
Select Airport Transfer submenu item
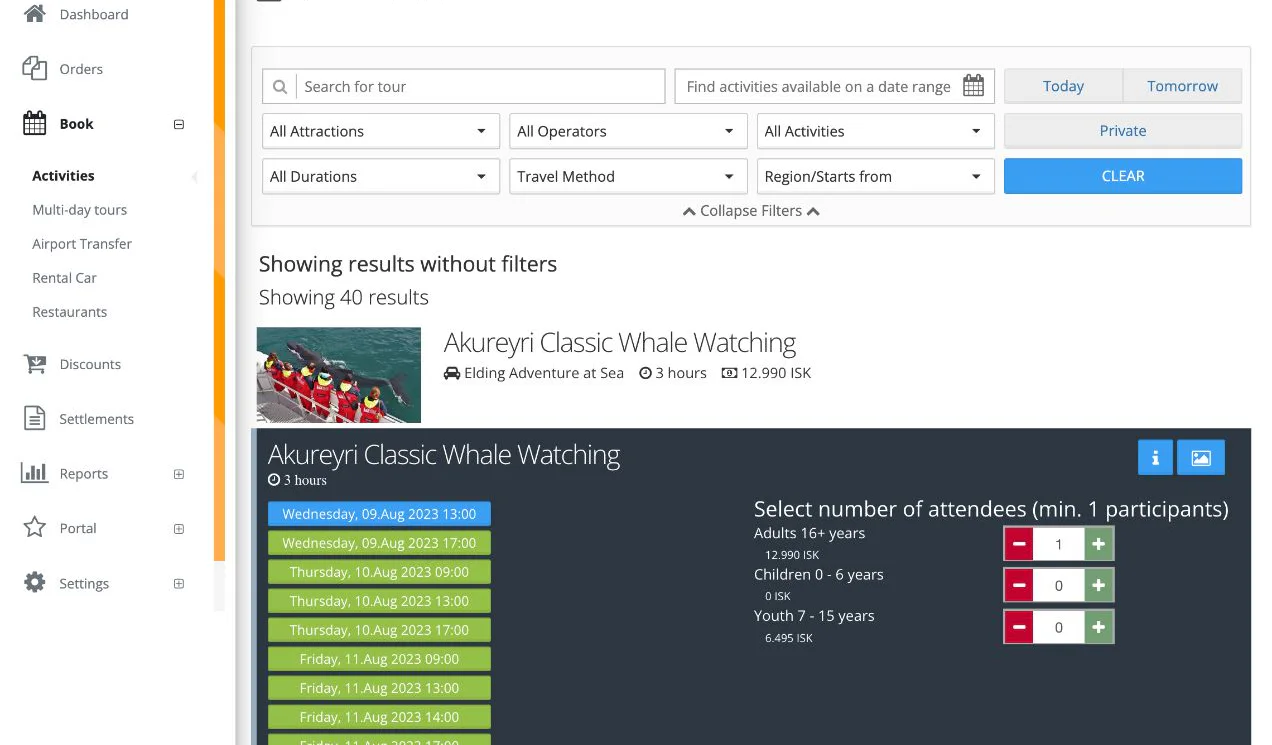point(82,244)
